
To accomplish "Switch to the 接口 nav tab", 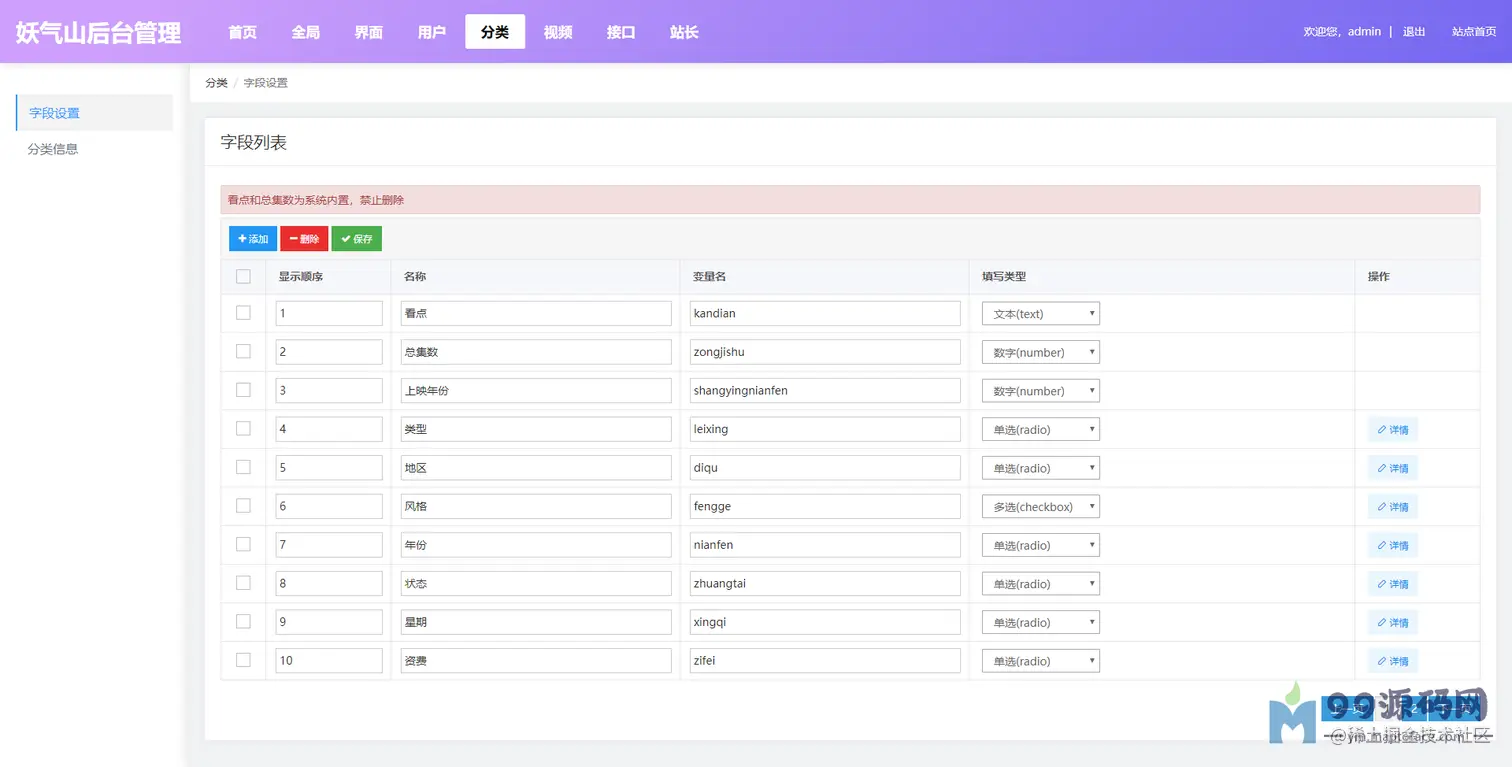I will pyautogui.click(x=621, y=32).
